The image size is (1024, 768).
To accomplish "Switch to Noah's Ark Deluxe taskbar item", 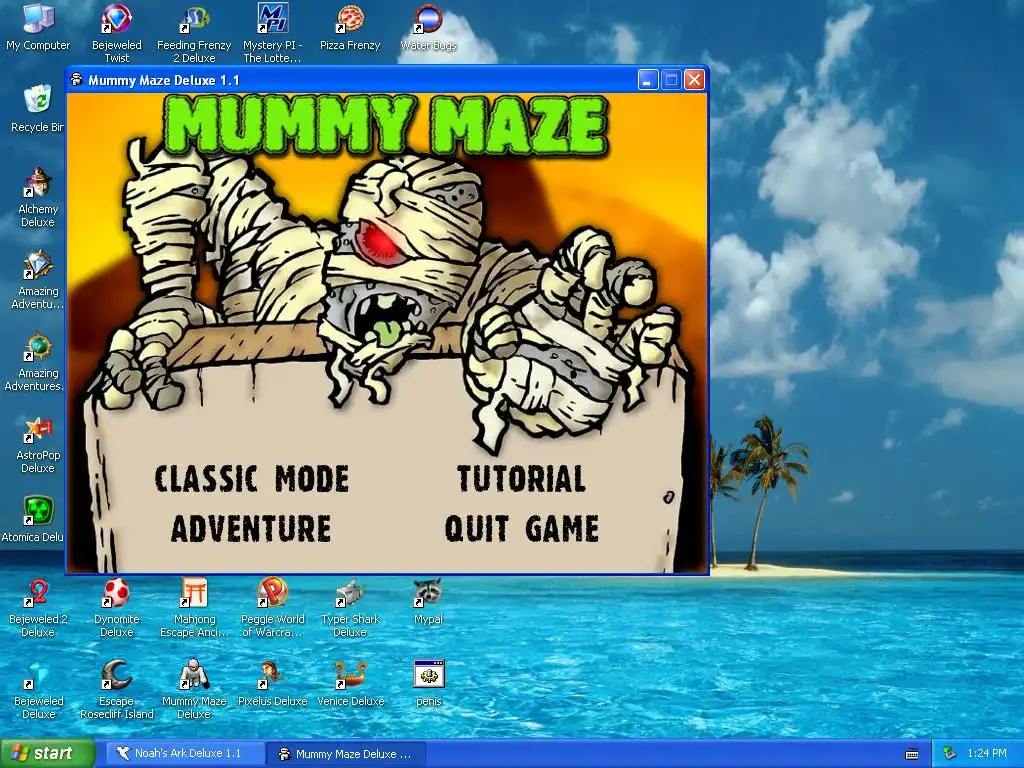I will click(x=186, y=754).
